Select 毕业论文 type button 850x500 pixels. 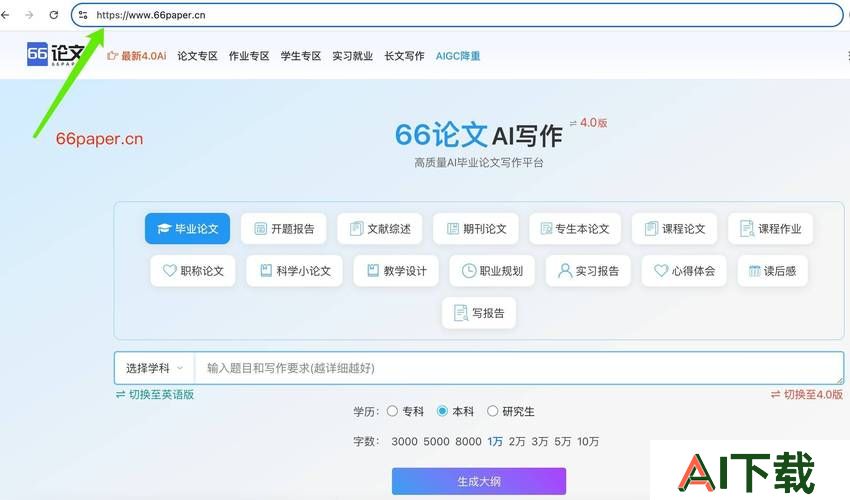pos(188,229)
